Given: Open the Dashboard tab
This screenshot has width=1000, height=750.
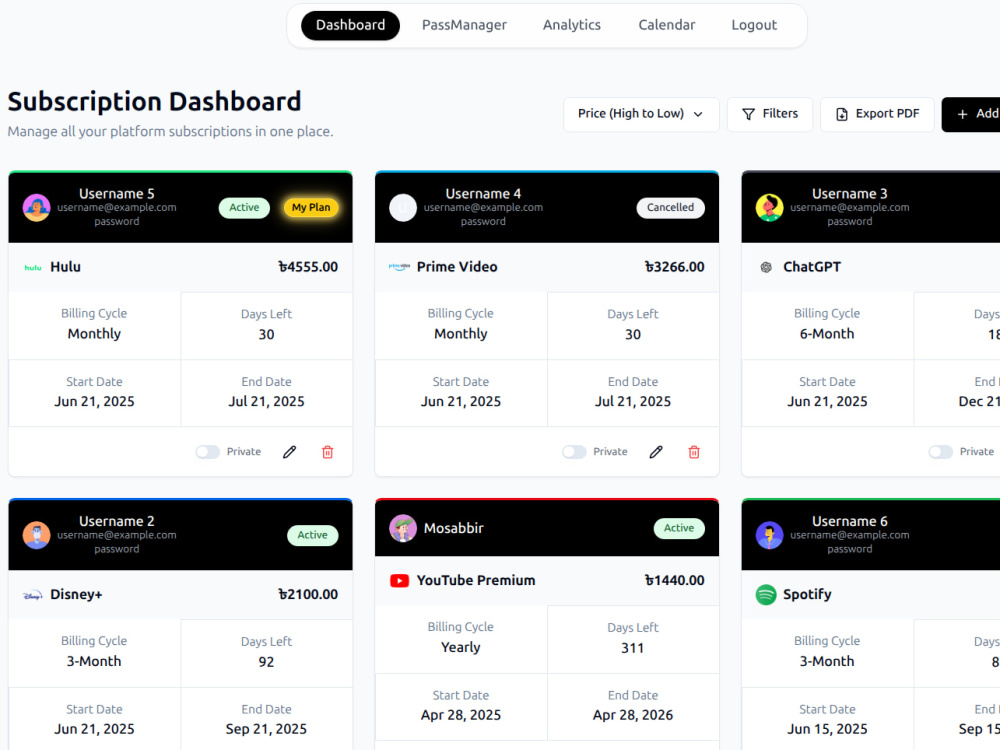Looking at the screenshot, I should point(350,26).
